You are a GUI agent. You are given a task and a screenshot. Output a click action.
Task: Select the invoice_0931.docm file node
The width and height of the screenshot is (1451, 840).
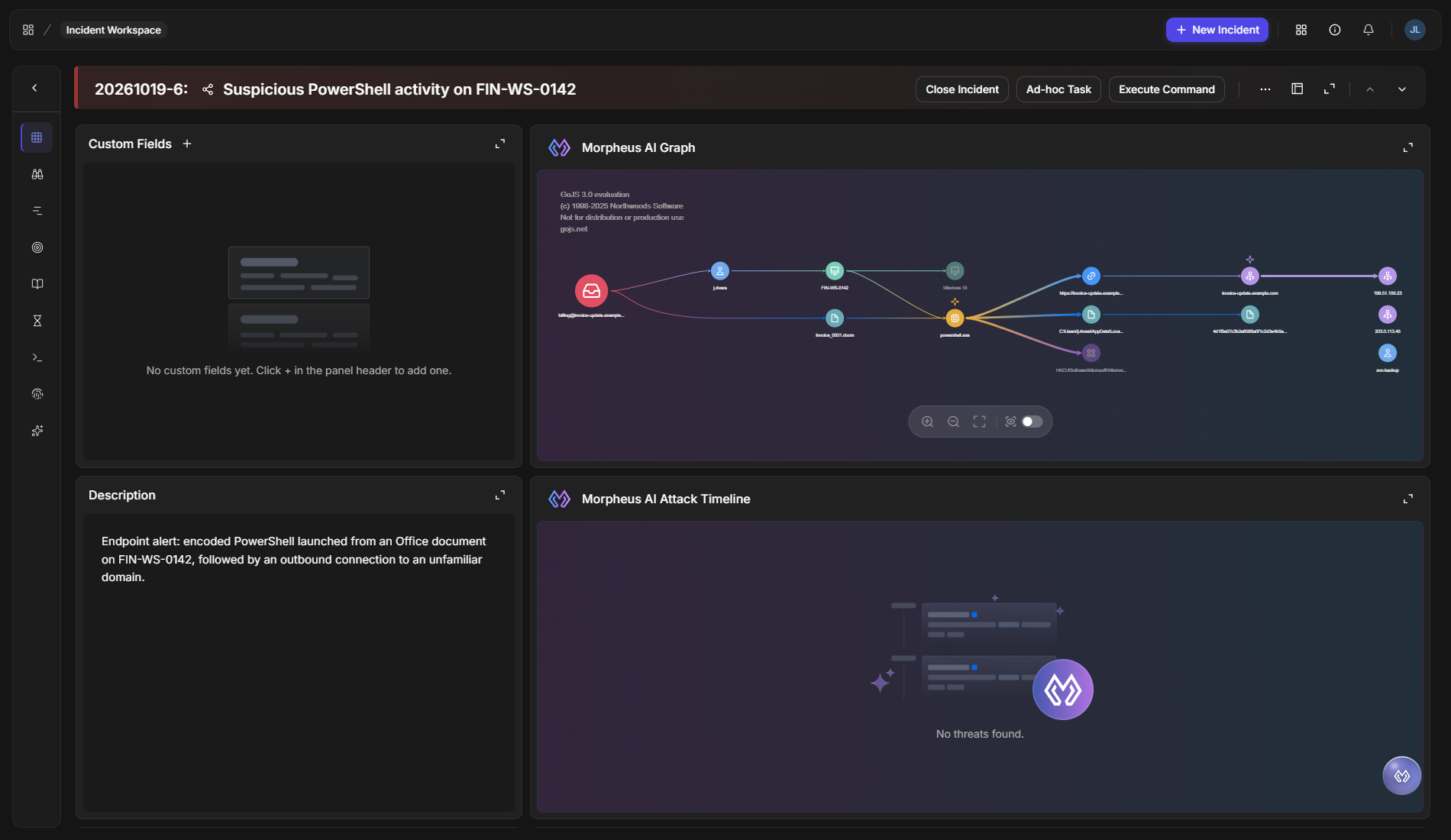[x=835, y=318]
